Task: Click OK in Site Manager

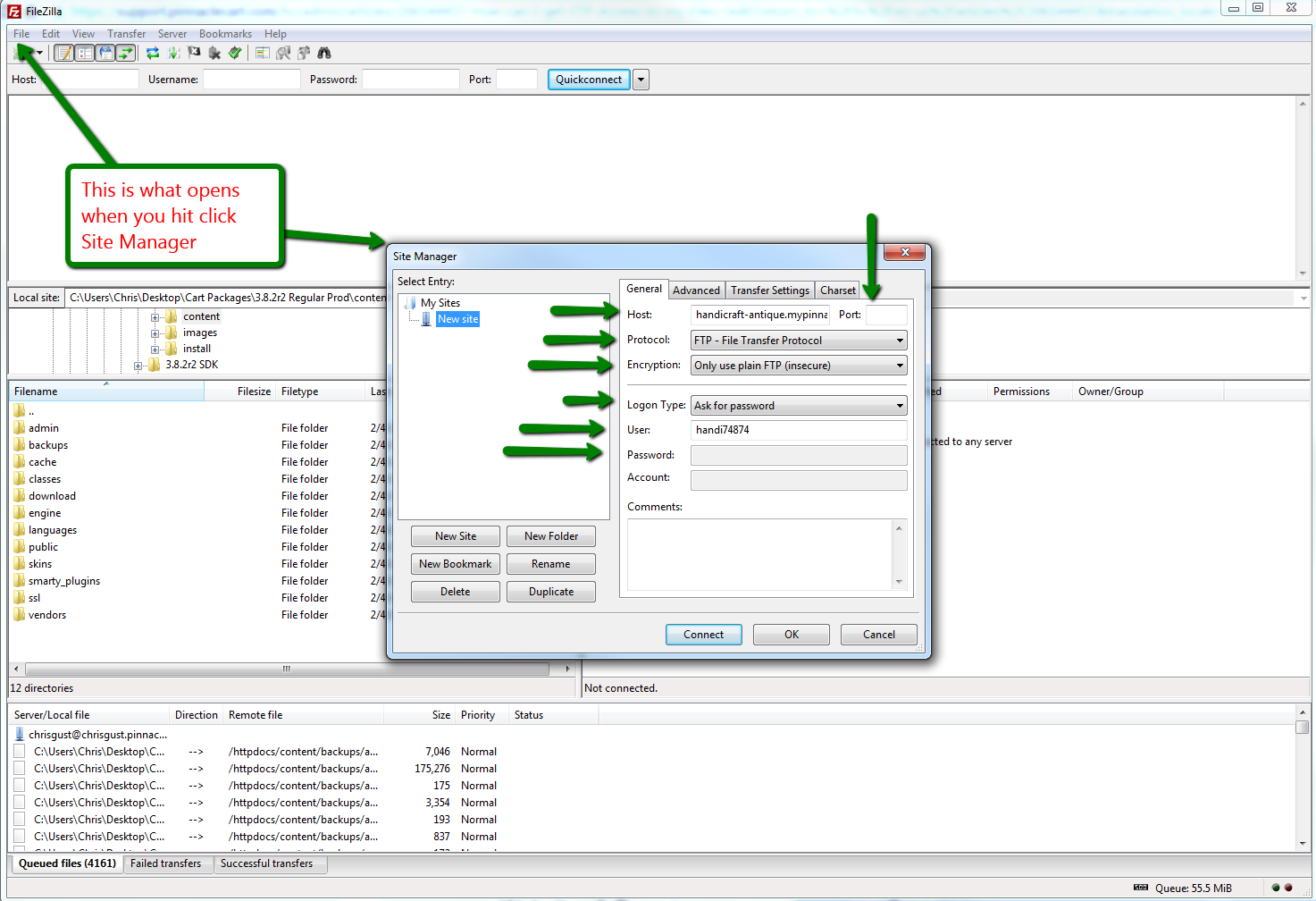Action: click(x=792, y=635)
